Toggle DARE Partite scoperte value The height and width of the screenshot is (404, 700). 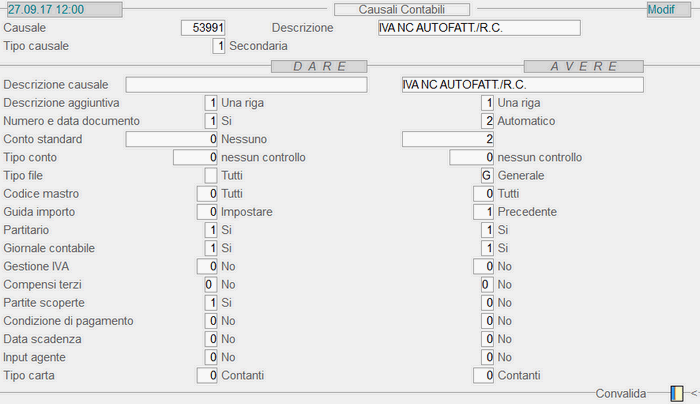(210, 302)
